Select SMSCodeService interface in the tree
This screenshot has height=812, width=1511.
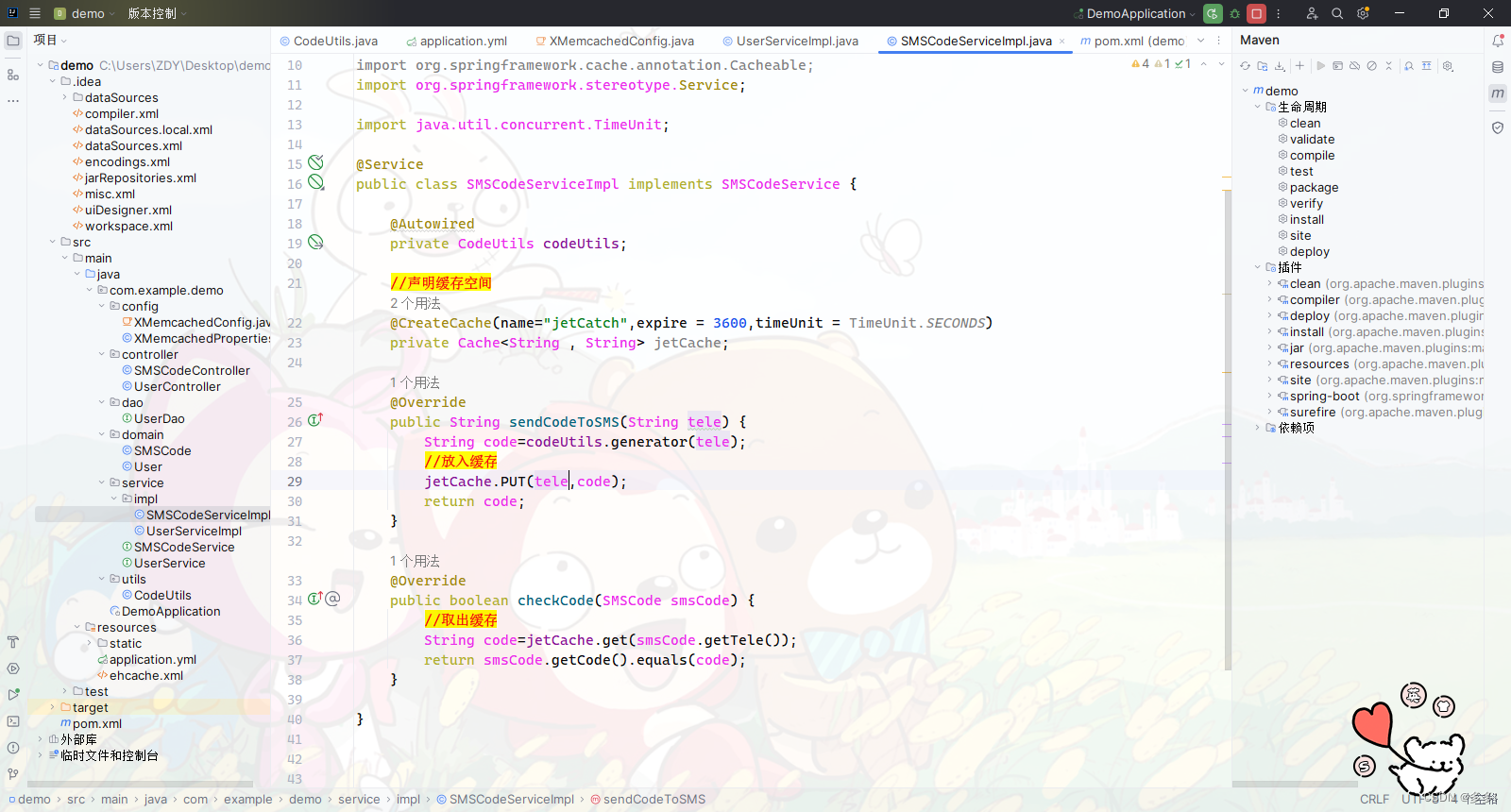[x=184, y=547]
